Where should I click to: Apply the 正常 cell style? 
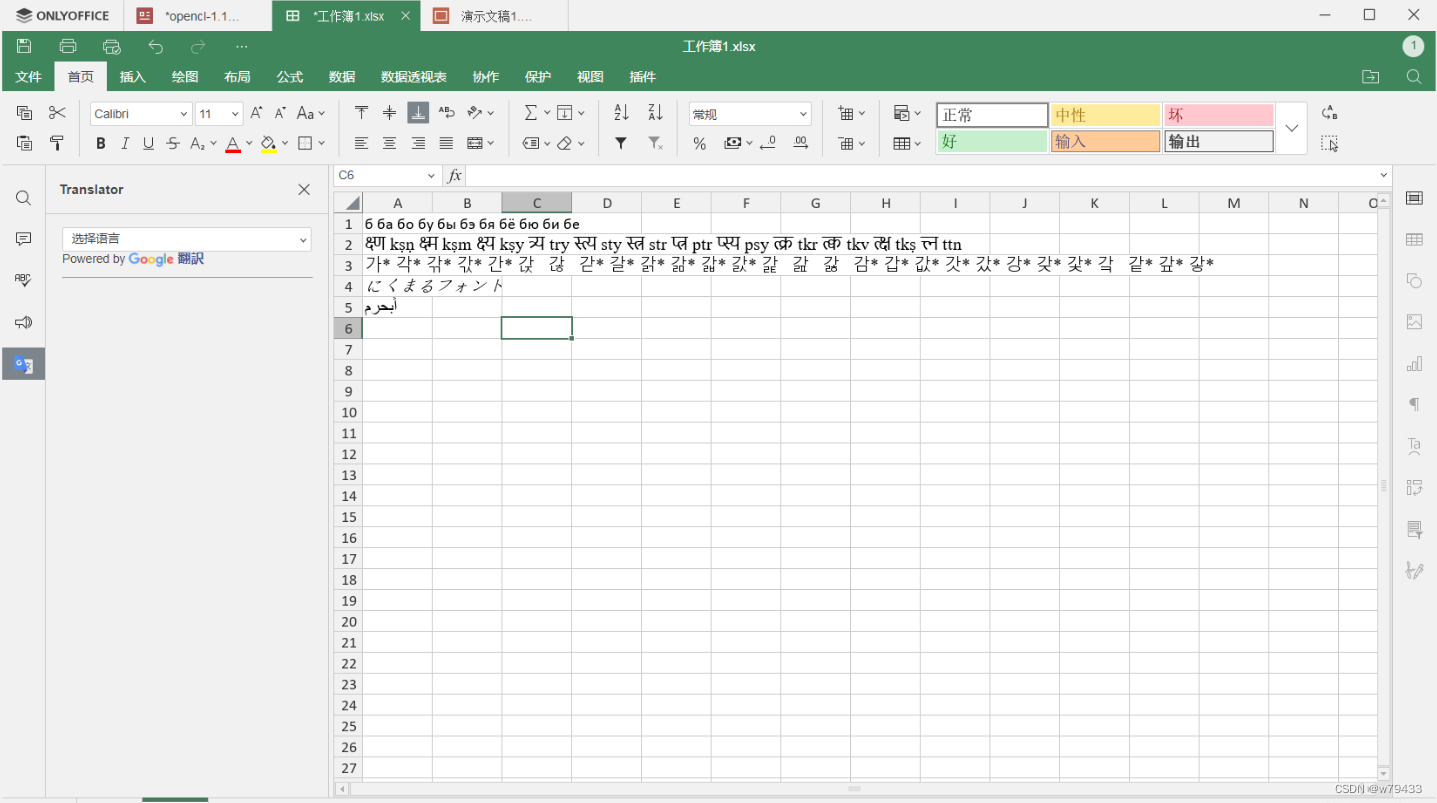coord(992,115)
